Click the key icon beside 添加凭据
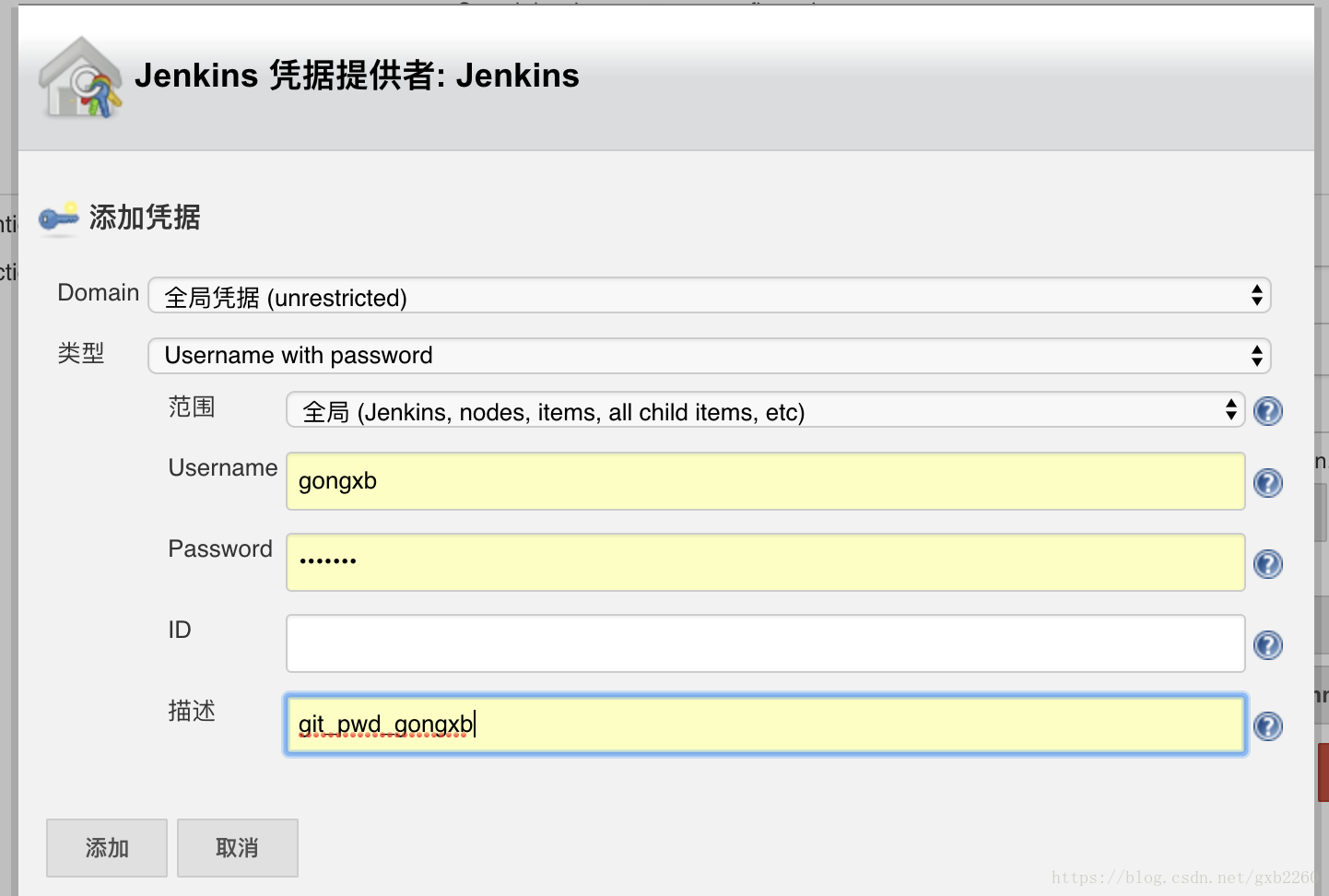1329x896 pixels. click(57, 218)
